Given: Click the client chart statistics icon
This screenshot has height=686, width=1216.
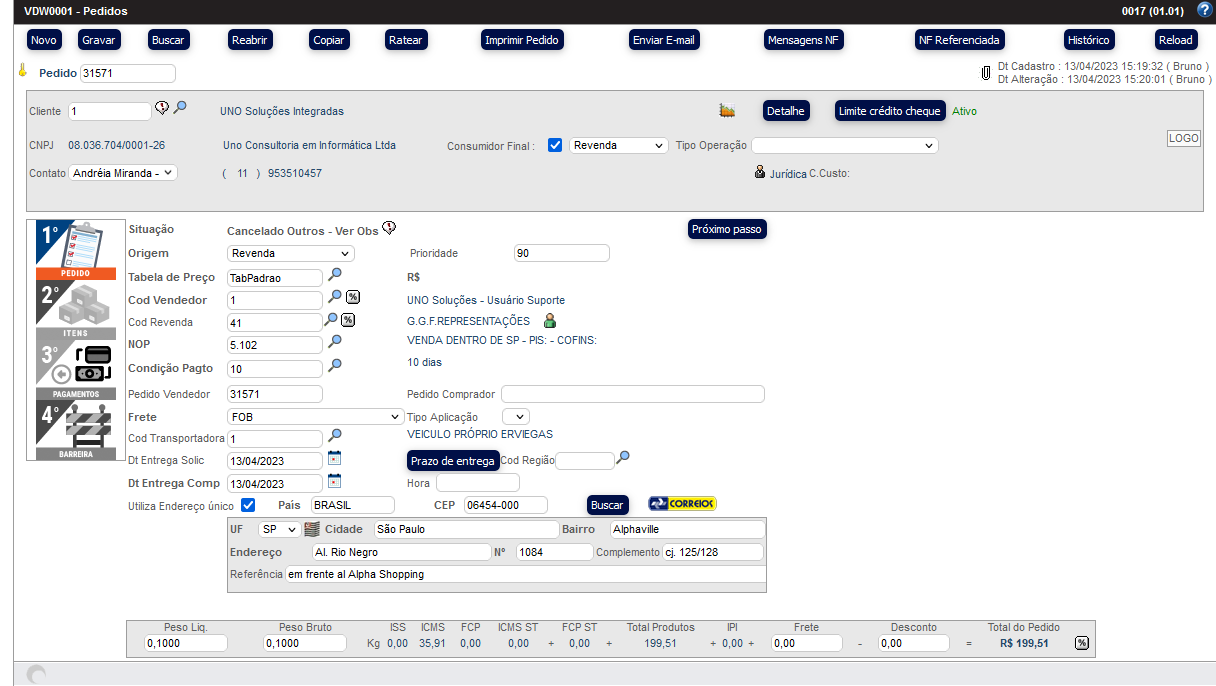Looking at the screenshot, I should tap(727, 111).
